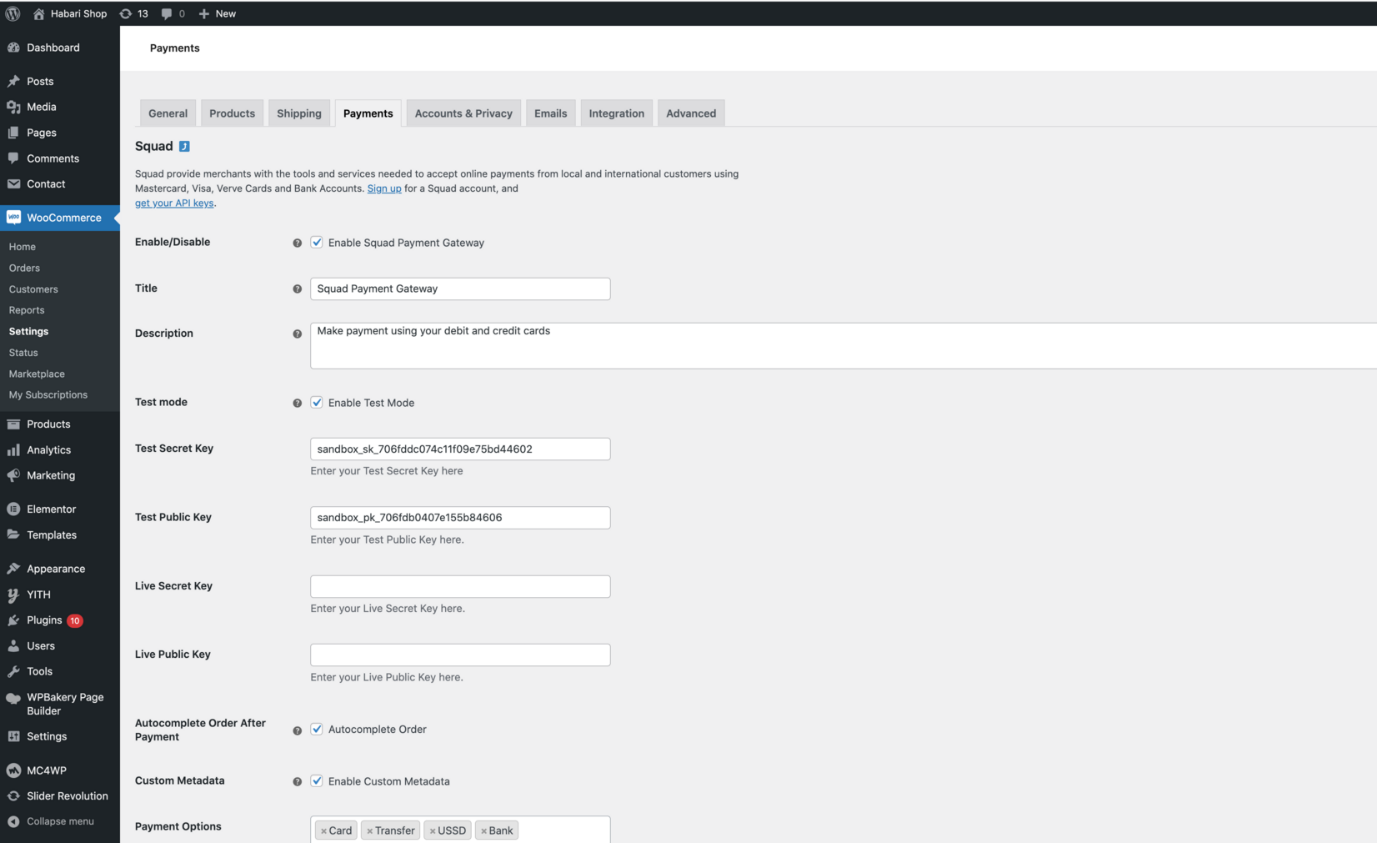Open WooCommerce Orders submenu item
1377x843 pixels.
[x=24, y=268]
